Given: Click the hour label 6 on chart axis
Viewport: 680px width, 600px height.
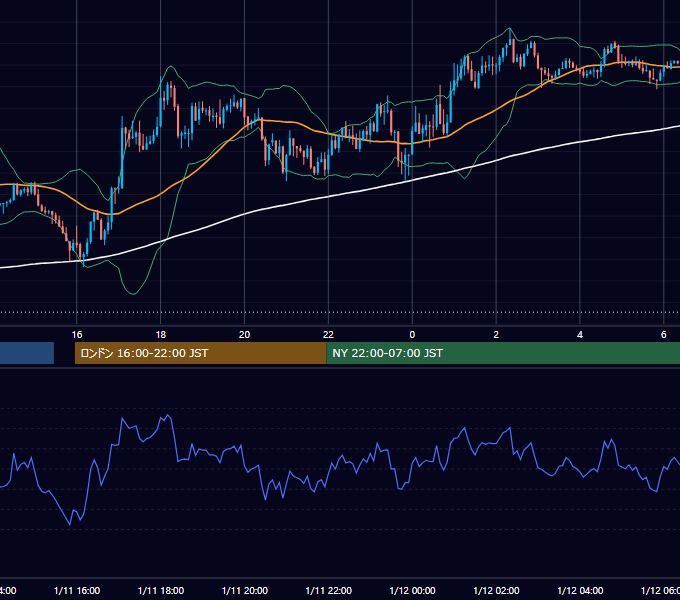Looking at the screenshot, I should coord(664,335).
